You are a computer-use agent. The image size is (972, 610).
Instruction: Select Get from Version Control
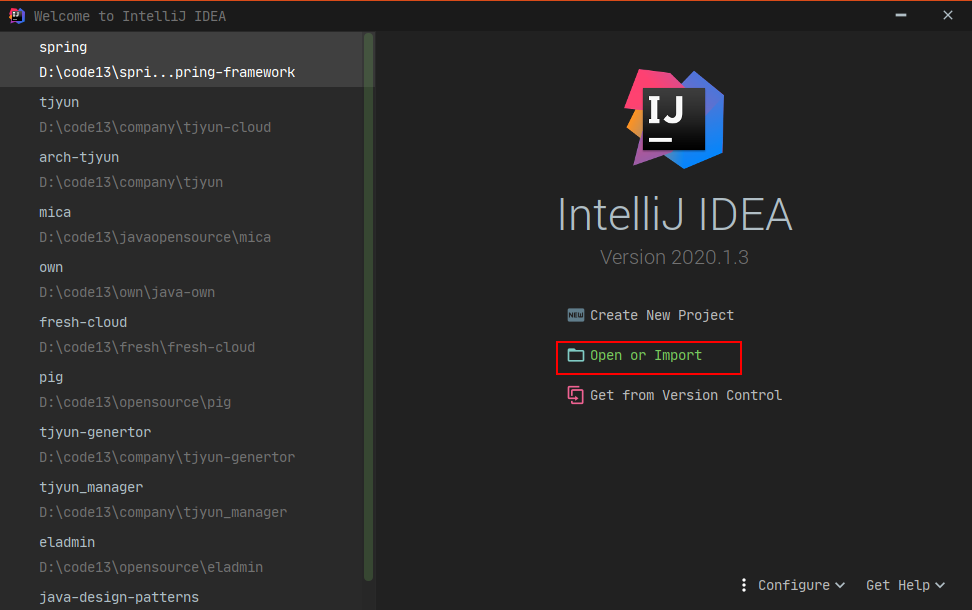pyautogui.click(x=685, y=395)
